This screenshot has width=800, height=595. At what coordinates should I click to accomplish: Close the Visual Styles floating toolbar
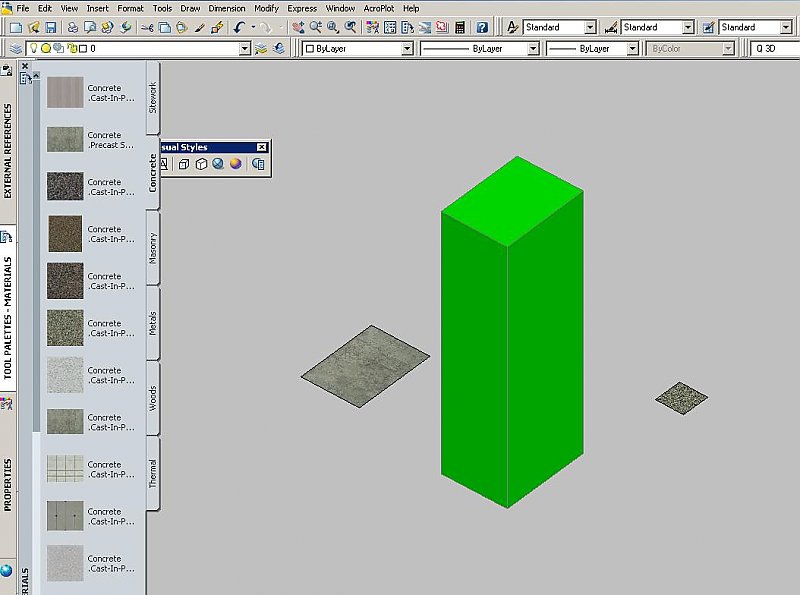tap(262, 147)
